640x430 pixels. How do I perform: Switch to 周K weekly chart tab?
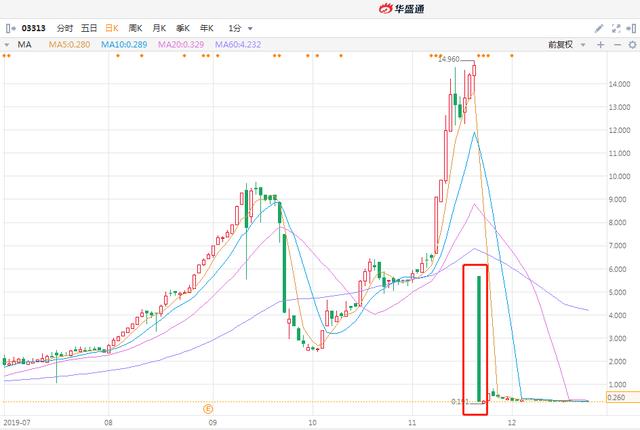[x=134, y=28]
